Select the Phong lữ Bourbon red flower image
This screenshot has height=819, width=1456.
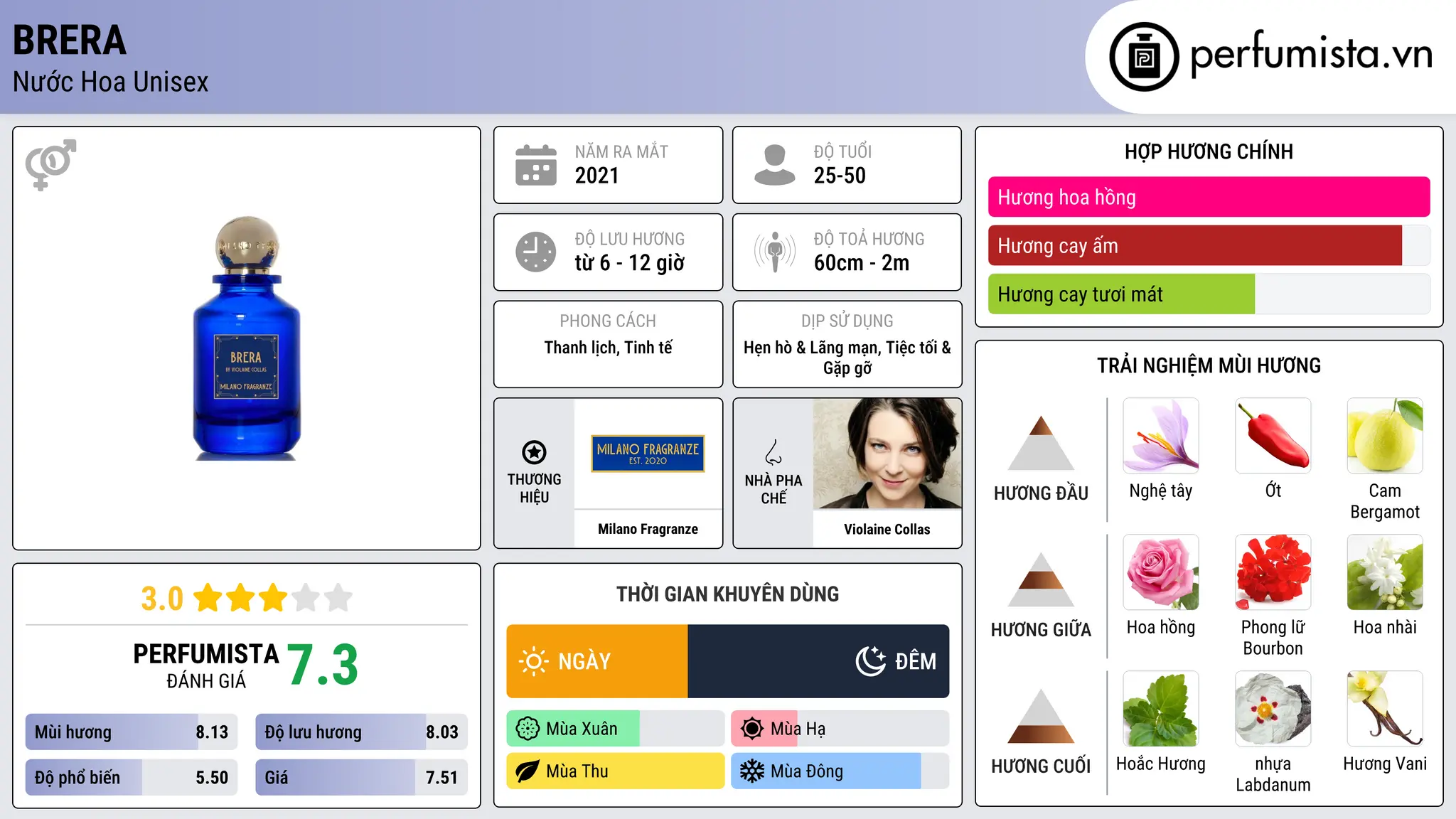(x=1273, y=572)
